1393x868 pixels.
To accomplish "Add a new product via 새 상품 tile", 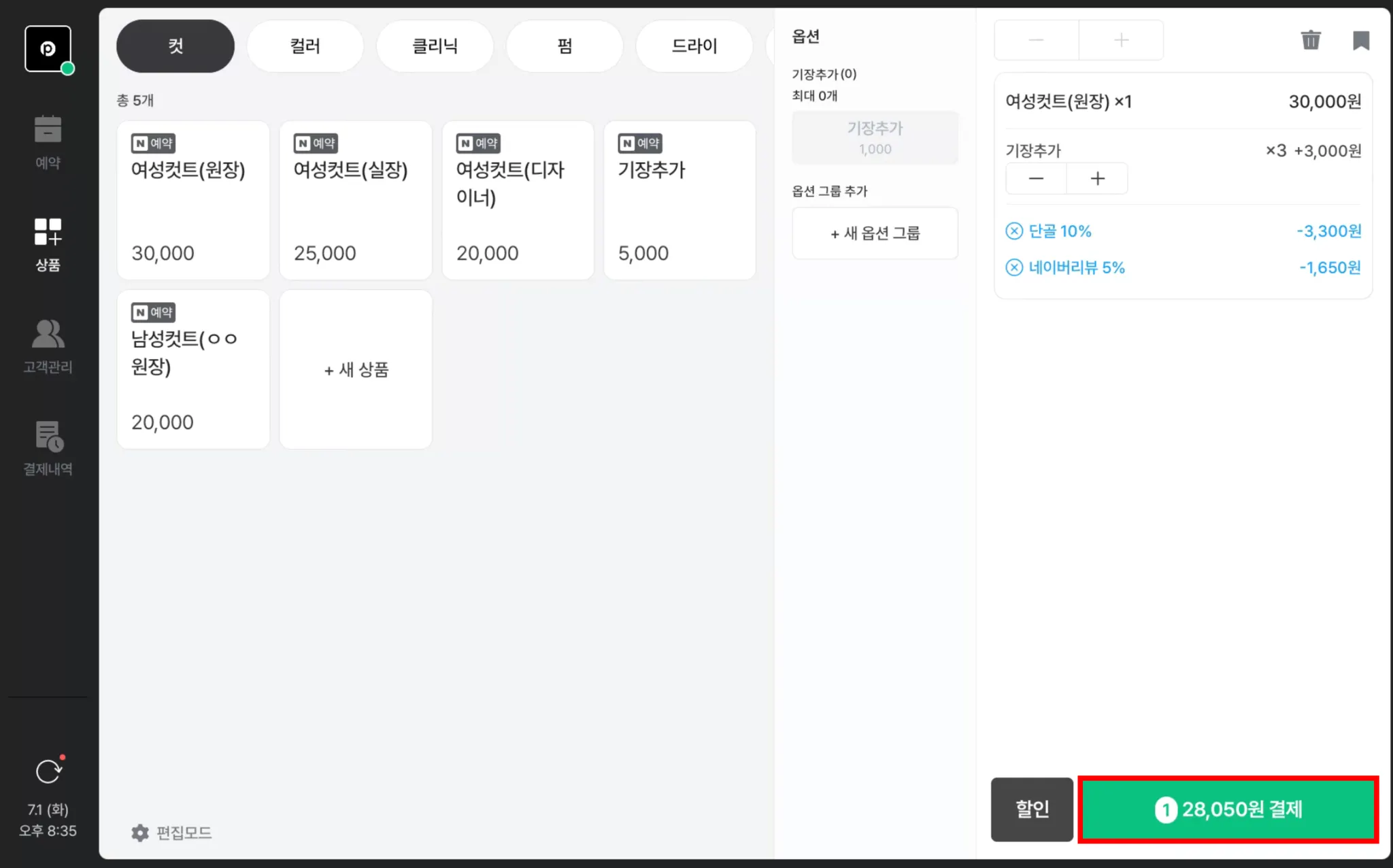I will coord(356,369).
